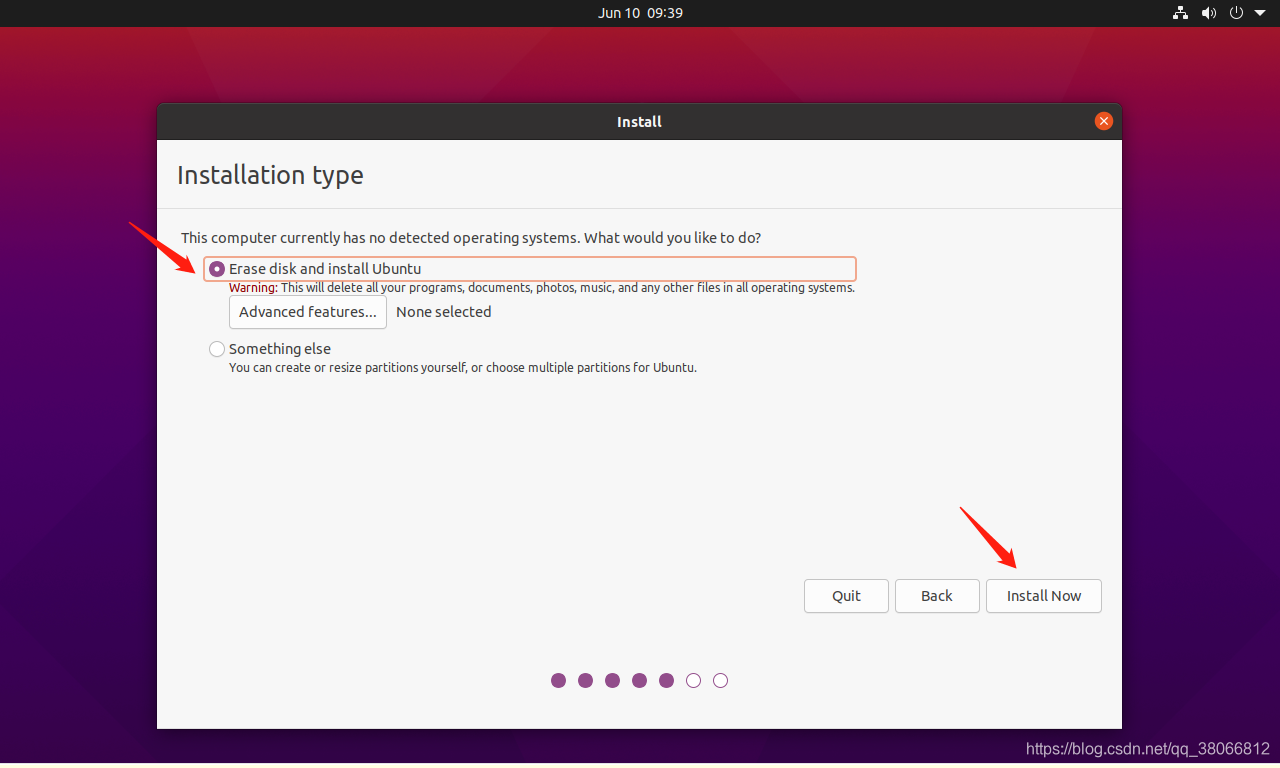Go back to previous installer step

pos(937,596)
